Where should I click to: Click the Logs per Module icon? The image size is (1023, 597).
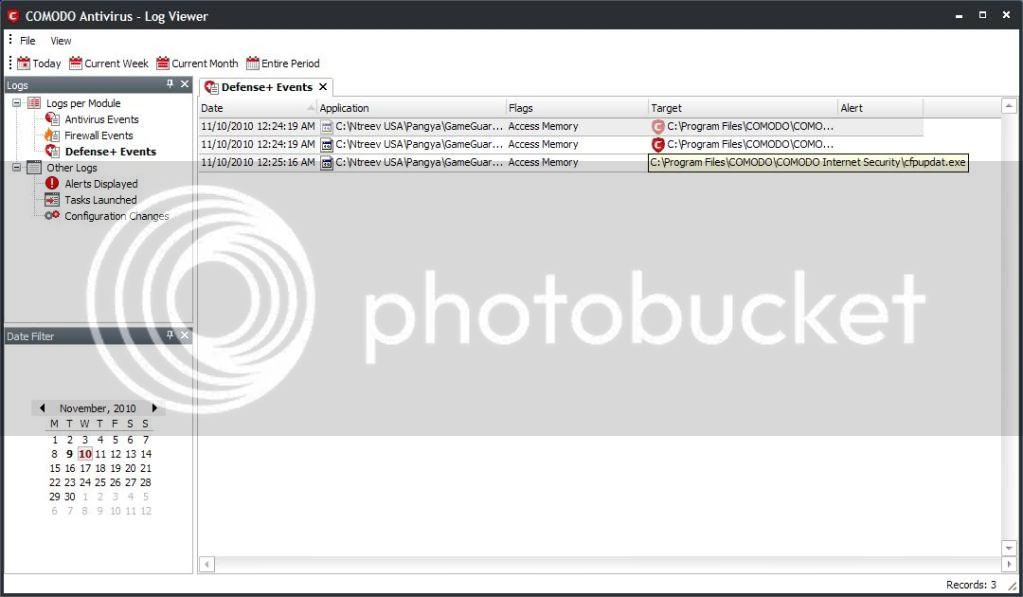34,103
